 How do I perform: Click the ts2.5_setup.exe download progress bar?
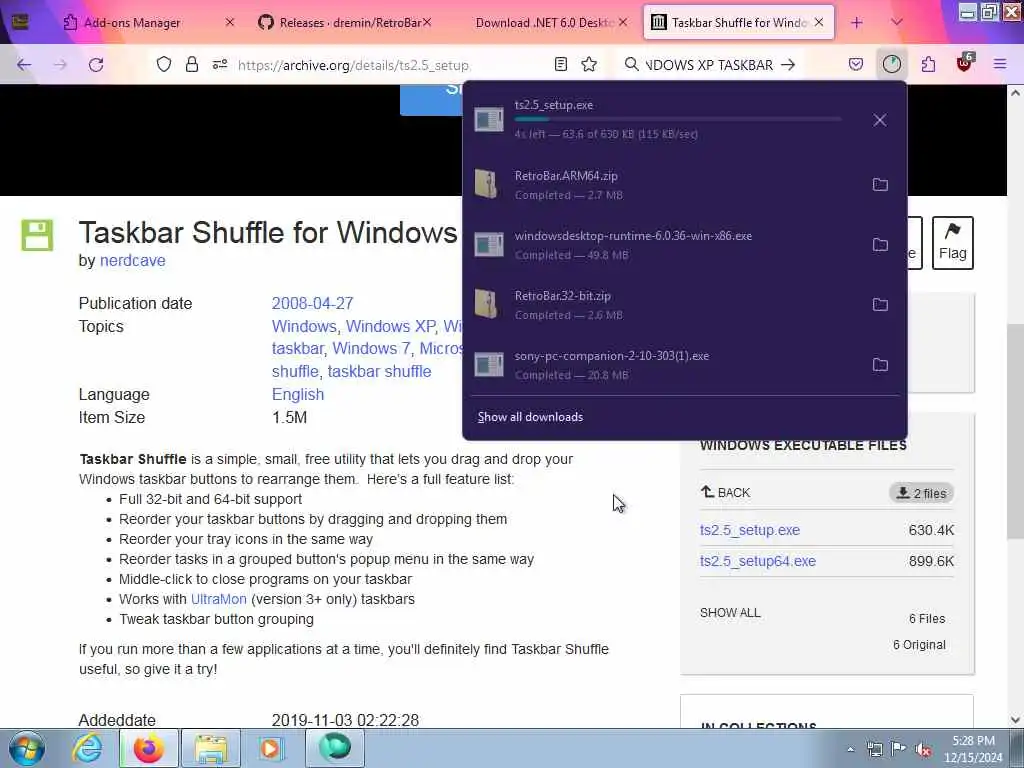tap(678, 119)
